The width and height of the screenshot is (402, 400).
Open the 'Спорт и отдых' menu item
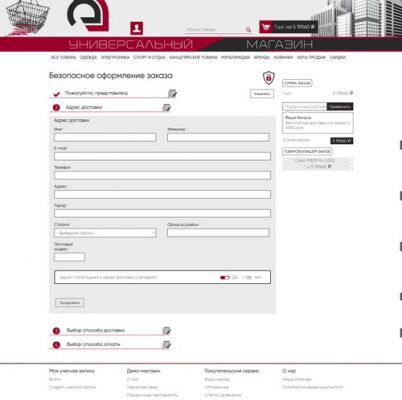pyautogui.click(x=149, y=57)
